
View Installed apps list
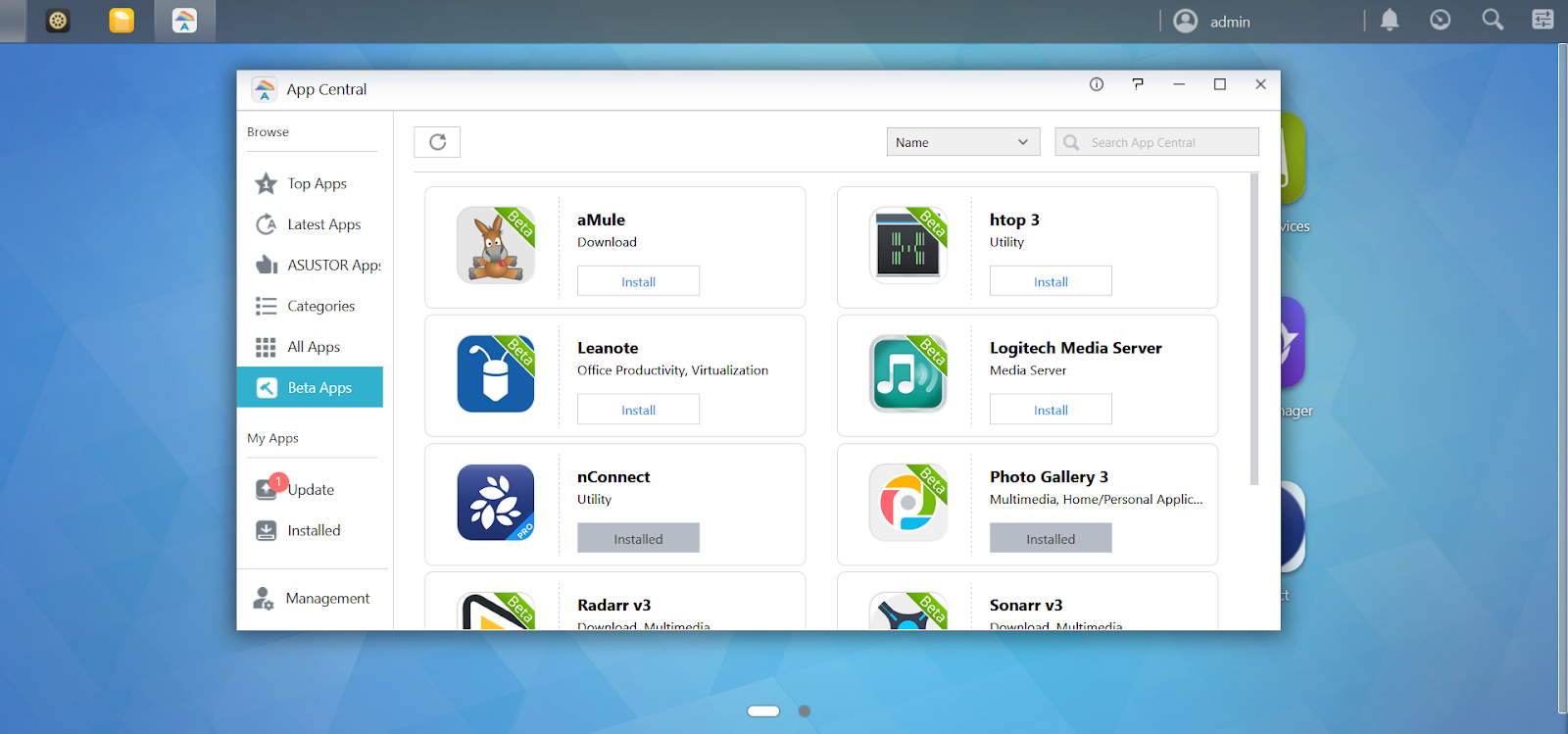coord(310,530)
